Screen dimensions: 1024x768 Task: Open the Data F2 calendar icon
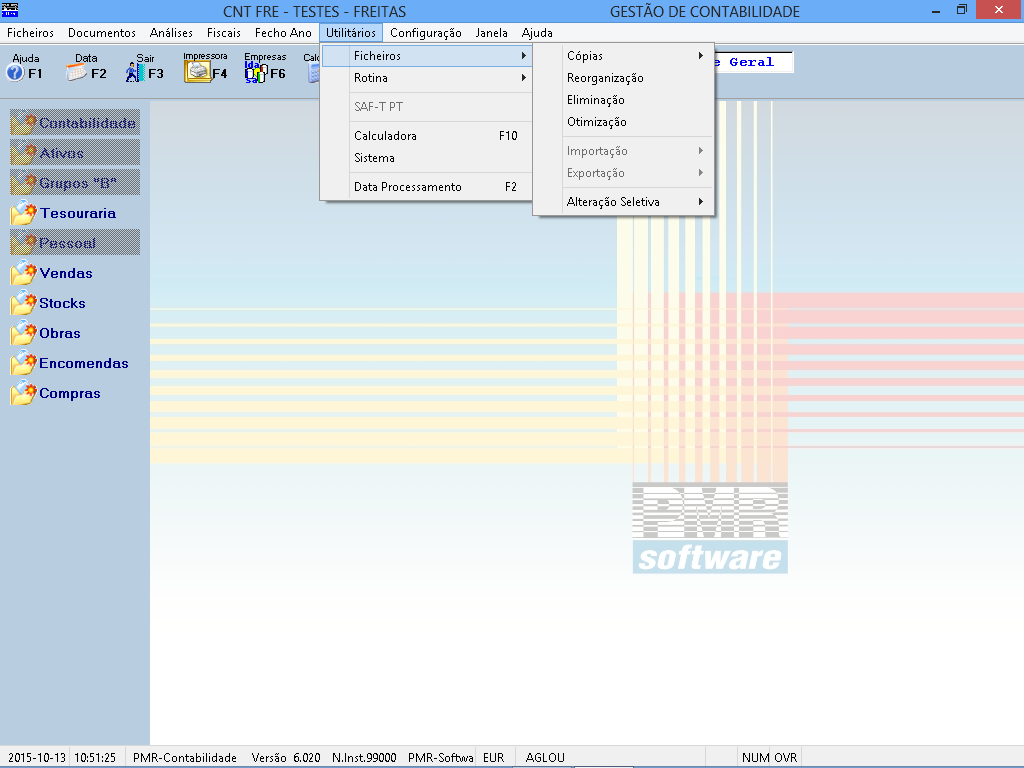click(76, 72)
